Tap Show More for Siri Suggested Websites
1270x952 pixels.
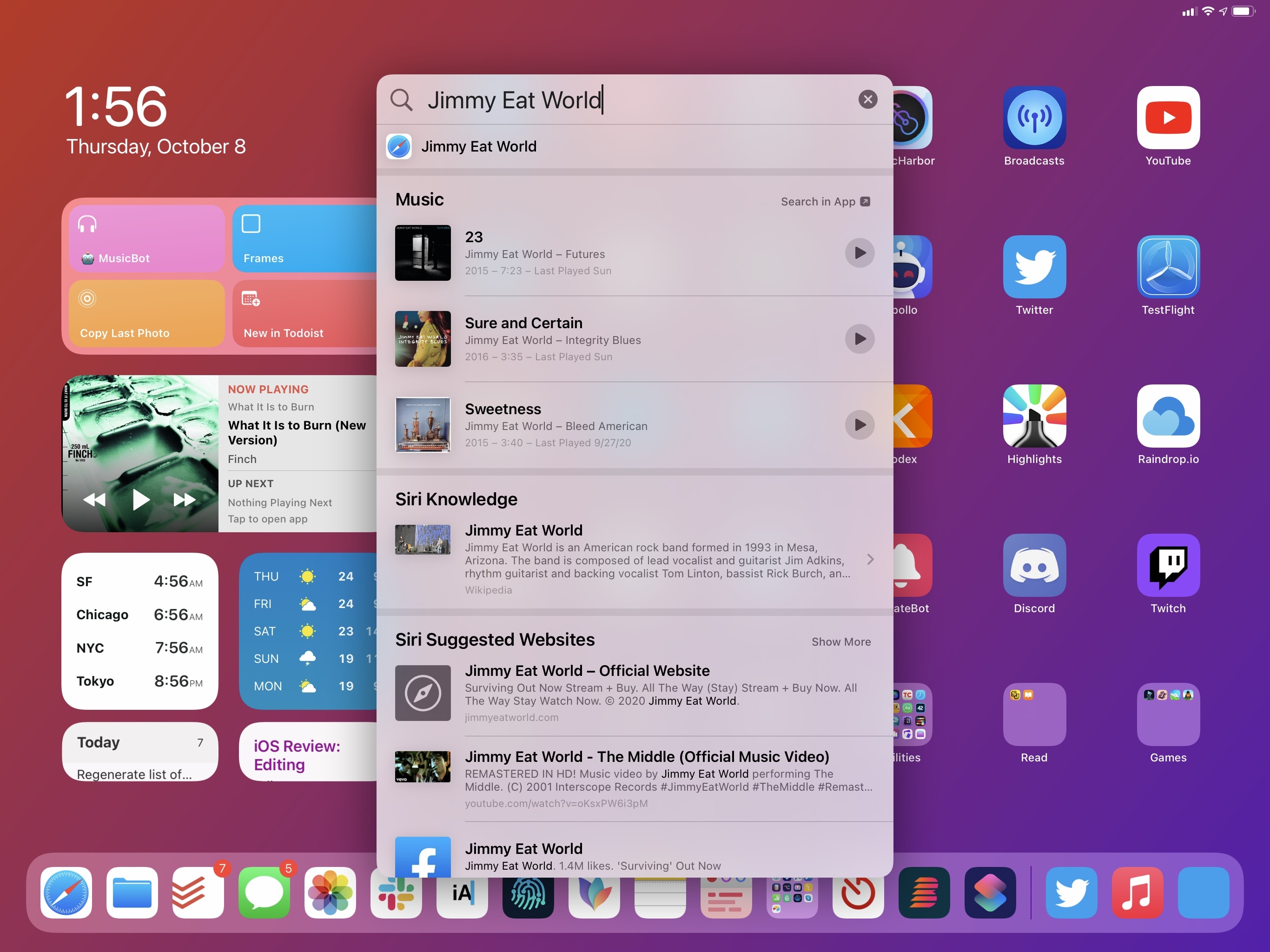point(840,642)
